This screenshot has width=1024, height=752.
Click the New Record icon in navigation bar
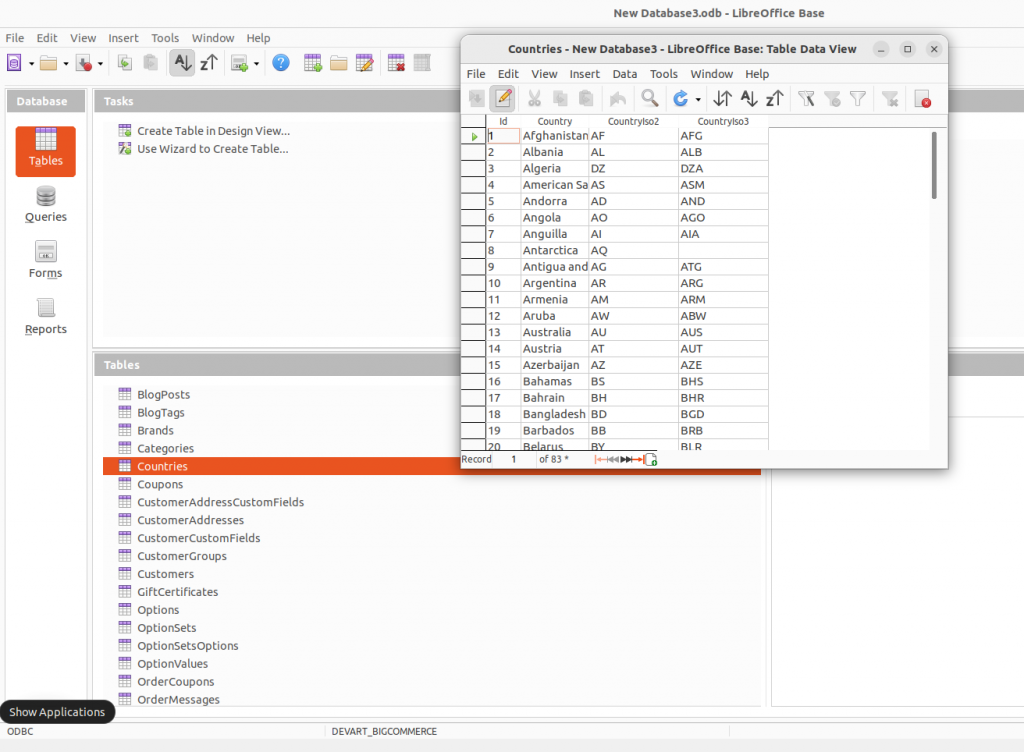651,460
